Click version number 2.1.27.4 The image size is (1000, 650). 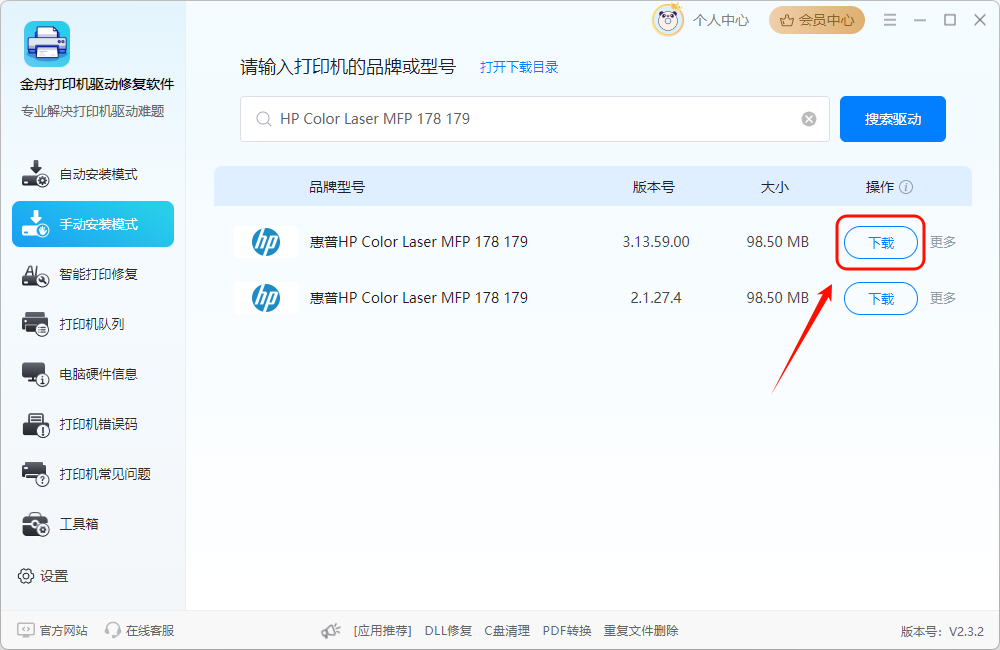click(656, 298)
